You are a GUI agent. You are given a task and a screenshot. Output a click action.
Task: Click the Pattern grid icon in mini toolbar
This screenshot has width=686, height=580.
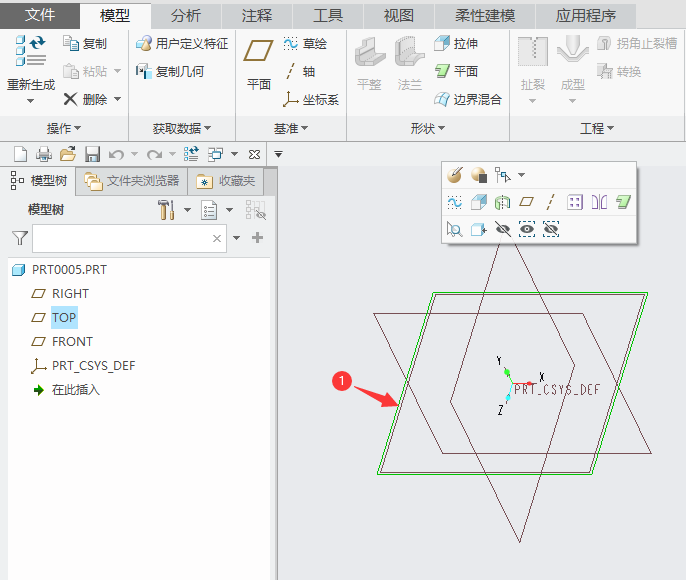(574, 202)
